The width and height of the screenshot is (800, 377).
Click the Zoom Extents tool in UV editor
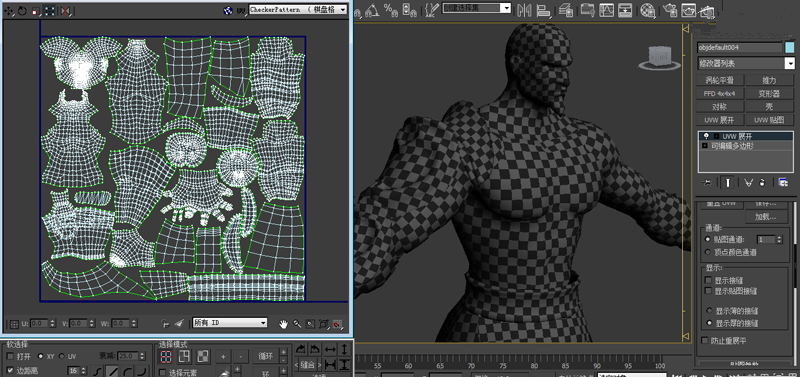(323, 323)
